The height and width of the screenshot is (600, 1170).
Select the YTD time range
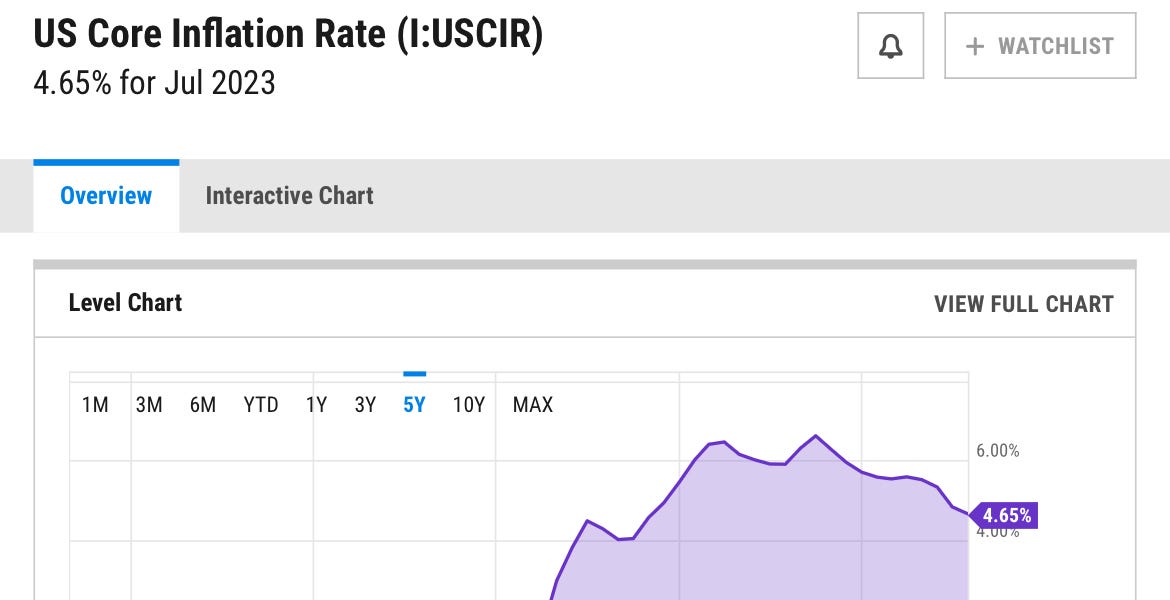pyautogui.click(x=260, y=405)
